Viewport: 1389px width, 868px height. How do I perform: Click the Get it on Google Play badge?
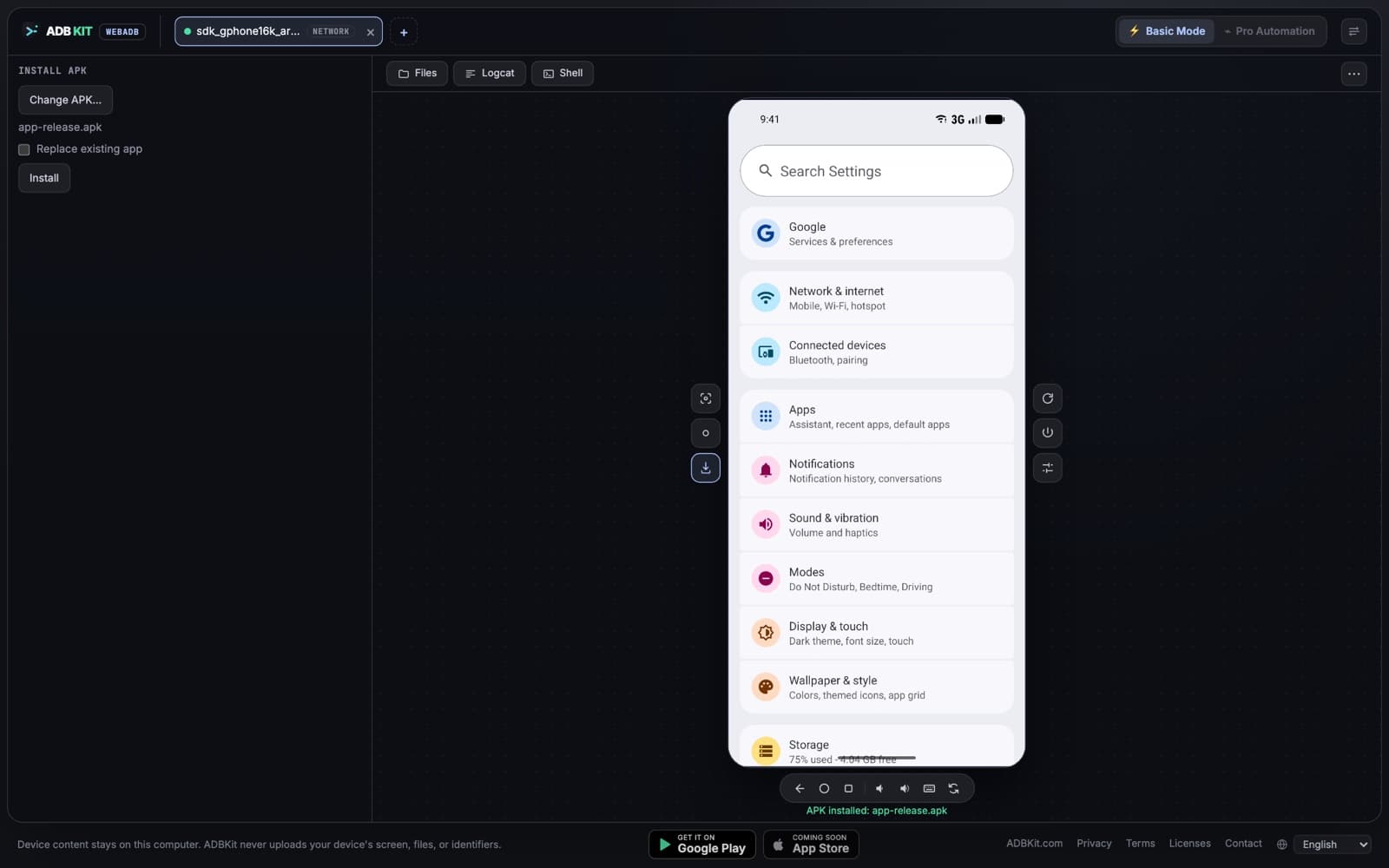pos(701,845)
